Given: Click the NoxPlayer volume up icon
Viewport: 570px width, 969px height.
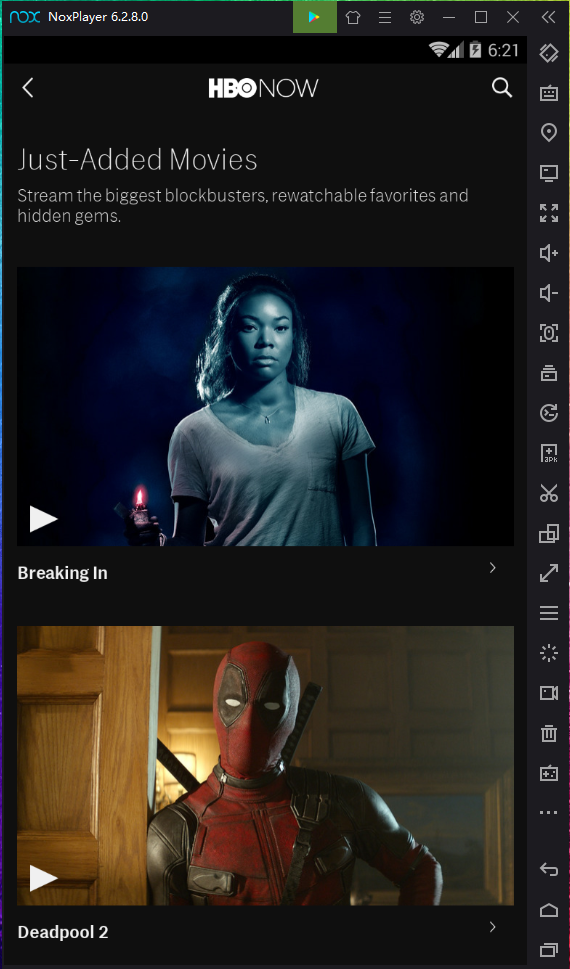Looking at the screenshot, I should [548, 253].
